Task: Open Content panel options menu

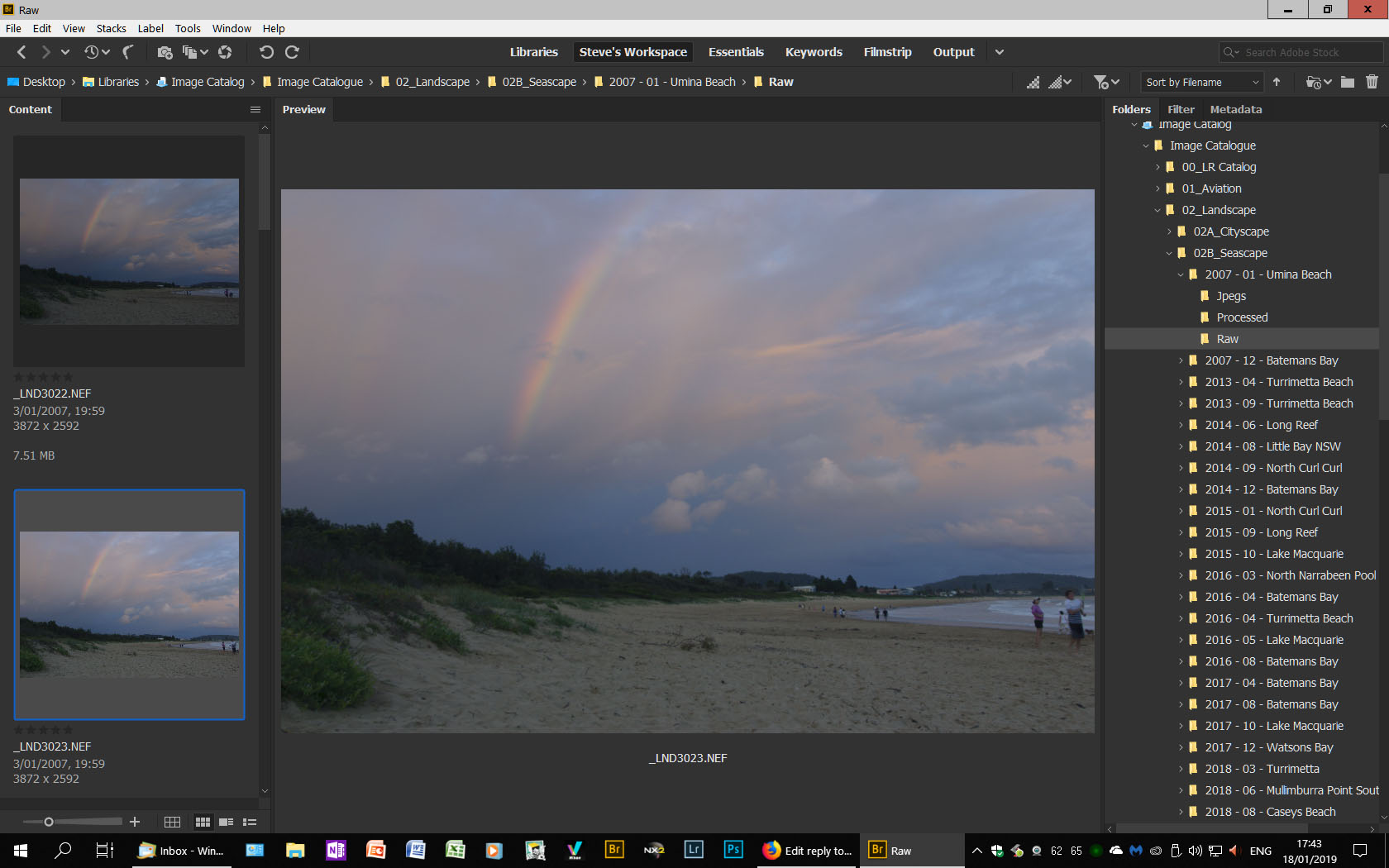Action: (255, 109)
